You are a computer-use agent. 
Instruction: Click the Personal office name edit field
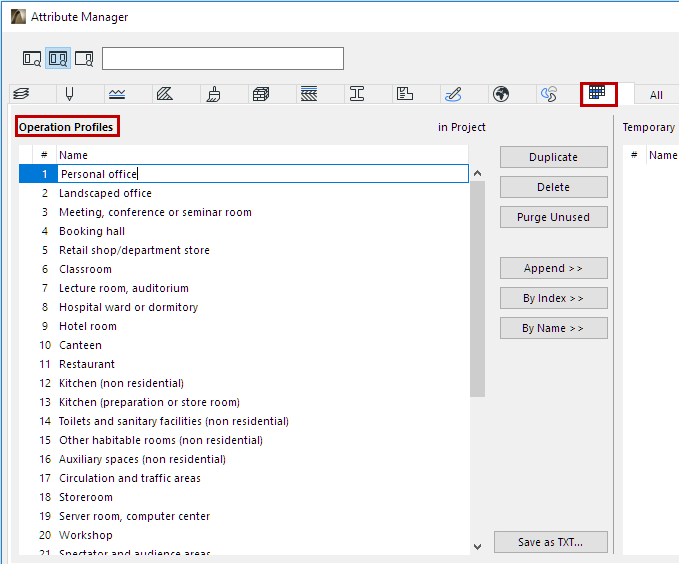coord(262,174)
